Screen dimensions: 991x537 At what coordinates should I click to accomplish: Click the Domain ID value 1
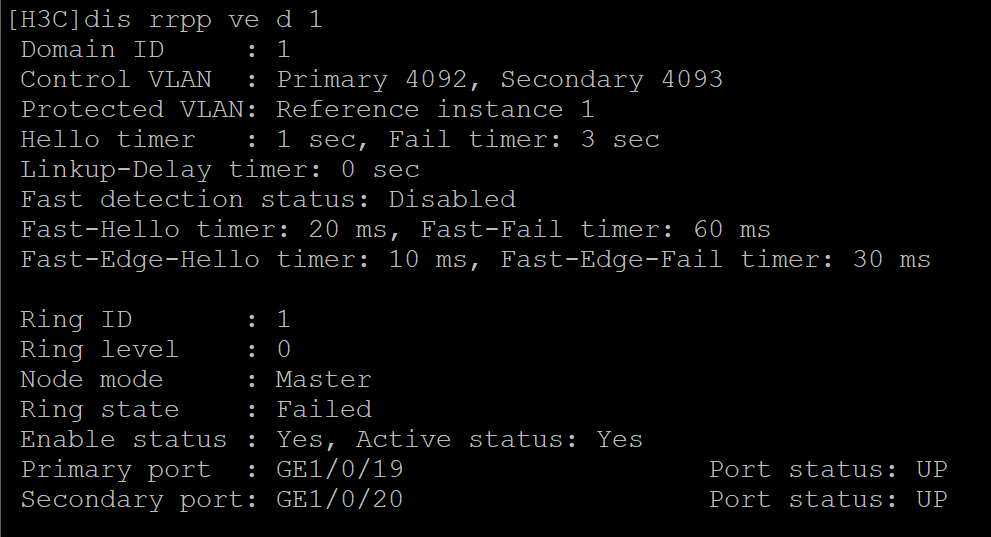click(x=283, y=49)
